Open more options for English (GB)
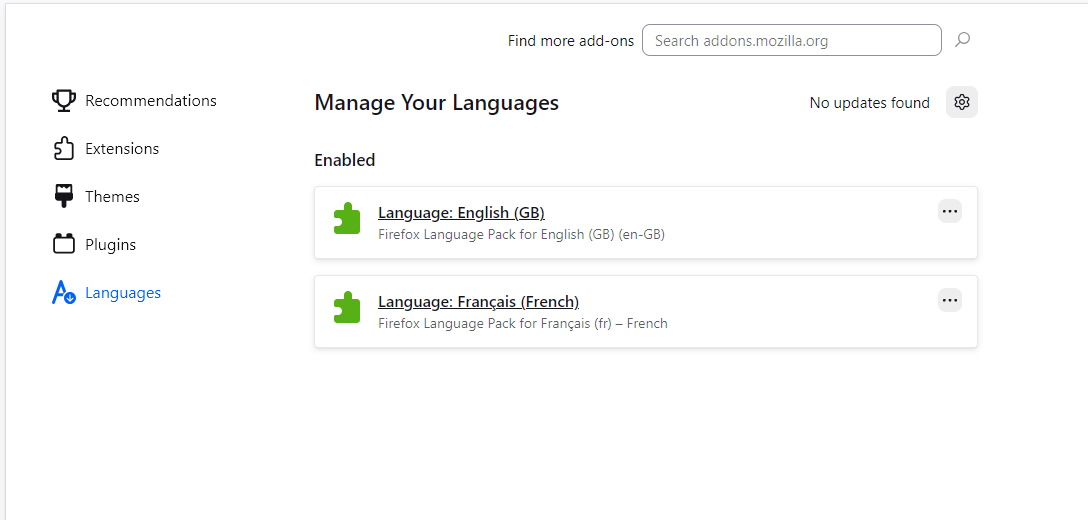Screen dimensions: 1088x520 coord(950,211)
